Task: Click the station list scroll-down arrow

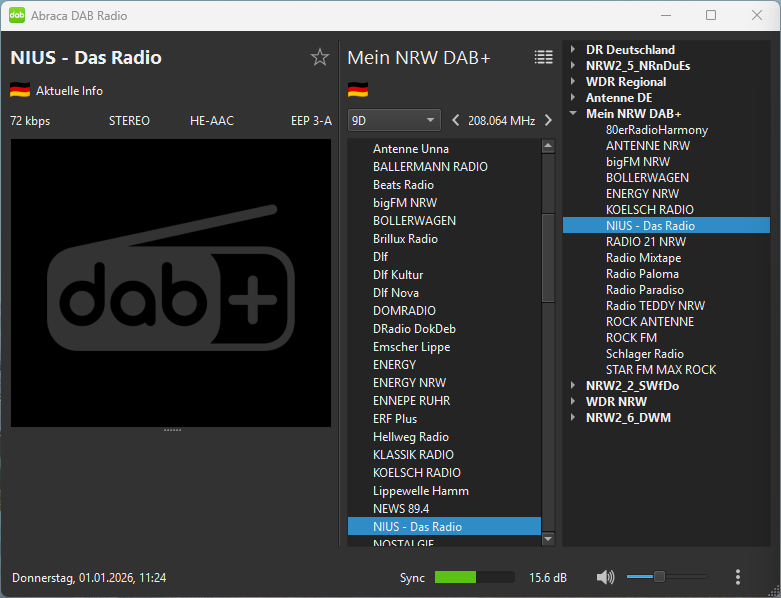Action: point(547,539)
